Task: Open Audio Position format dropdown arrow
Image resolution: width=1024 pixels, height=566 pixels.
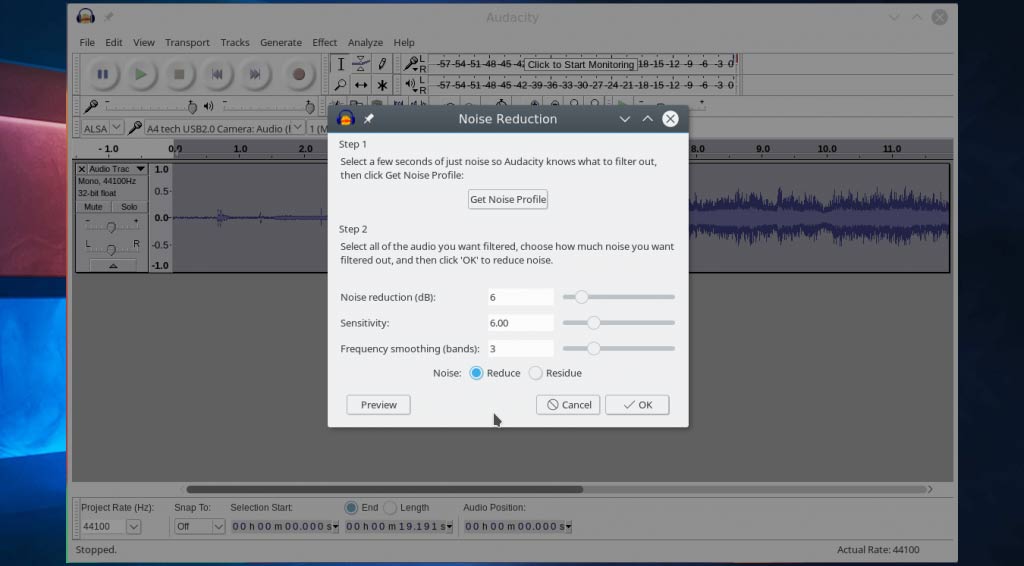Action: (569, 526)
